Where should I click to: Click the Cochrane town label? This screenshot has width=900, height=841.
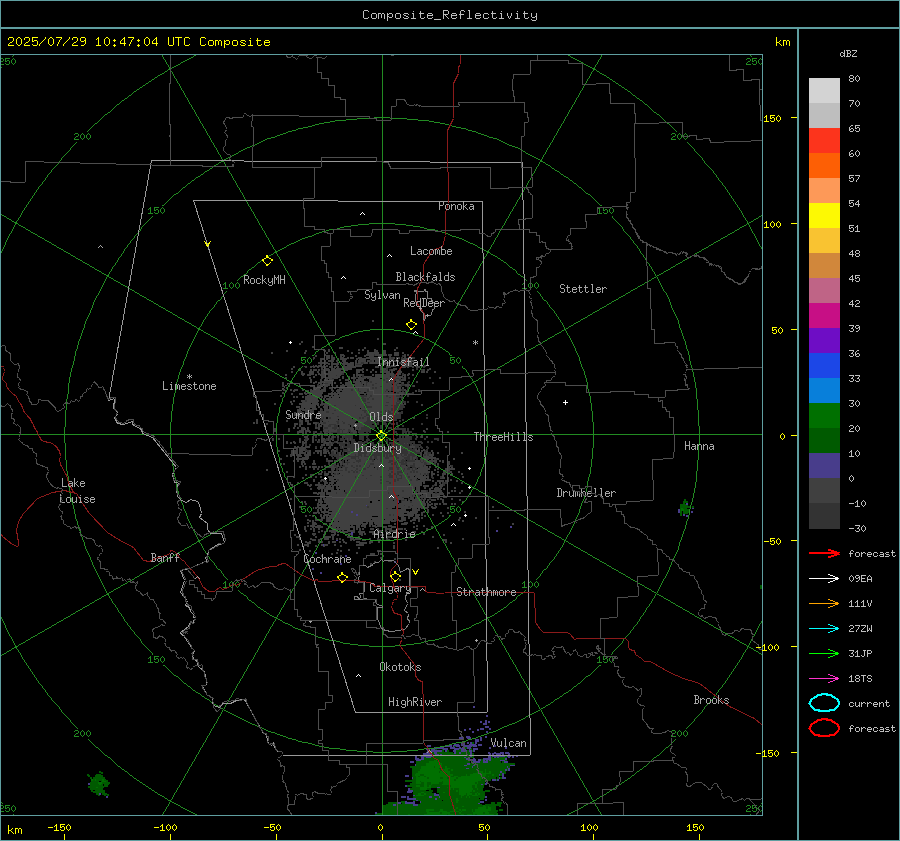point(327,559)
